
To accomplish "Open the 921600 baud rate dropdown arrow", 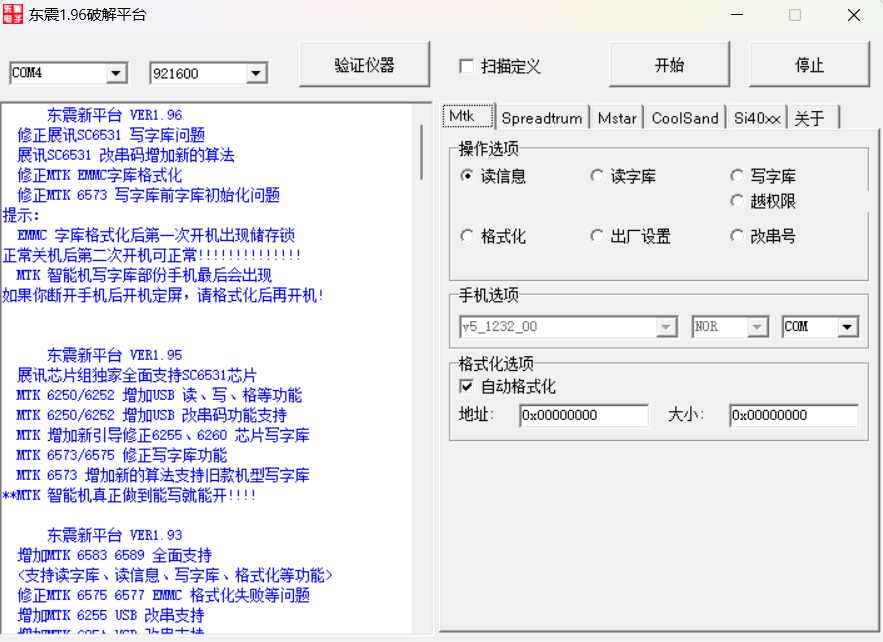I will 256,73.
